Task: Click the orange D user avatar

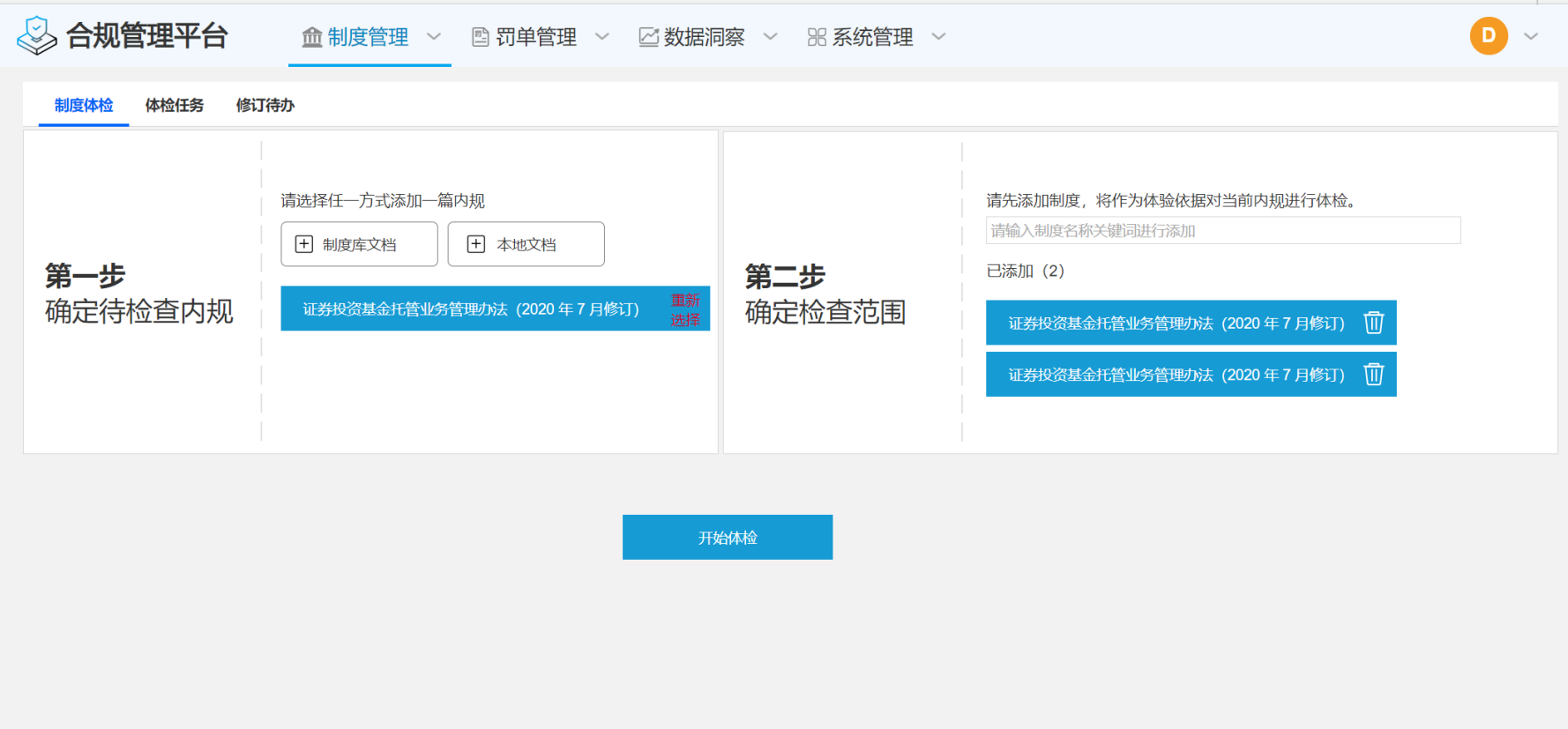Action: [1488, 36]
